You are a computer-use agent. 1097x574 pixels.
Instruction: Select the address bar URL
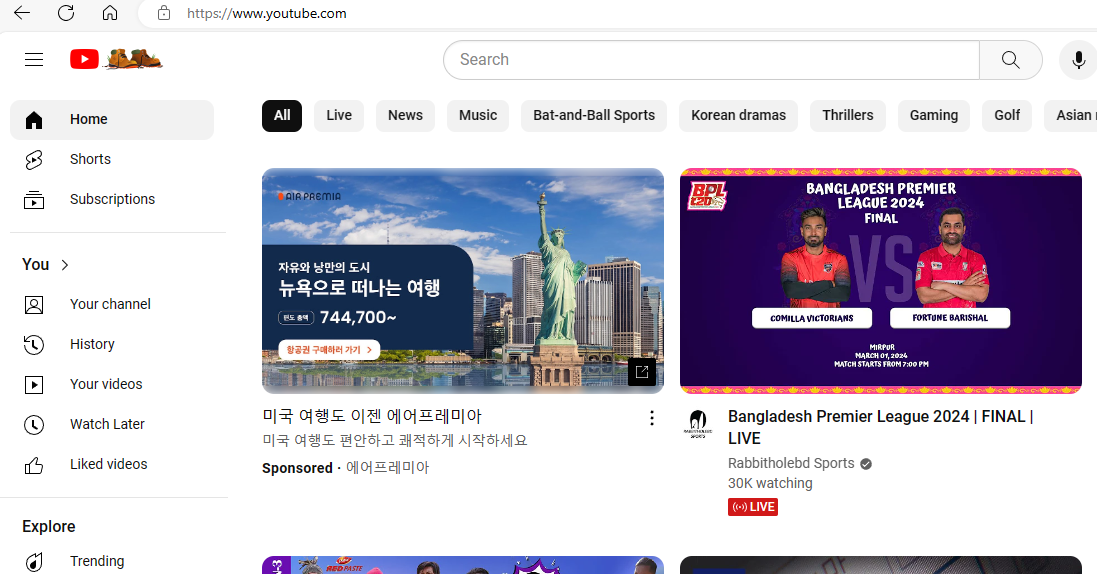tap(267, 13)
